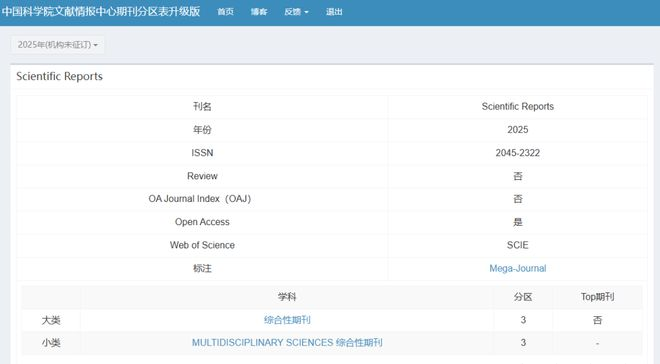Click the 分区 column header
The width and height of the screenshot is (660, 364).
pos(523,297)
